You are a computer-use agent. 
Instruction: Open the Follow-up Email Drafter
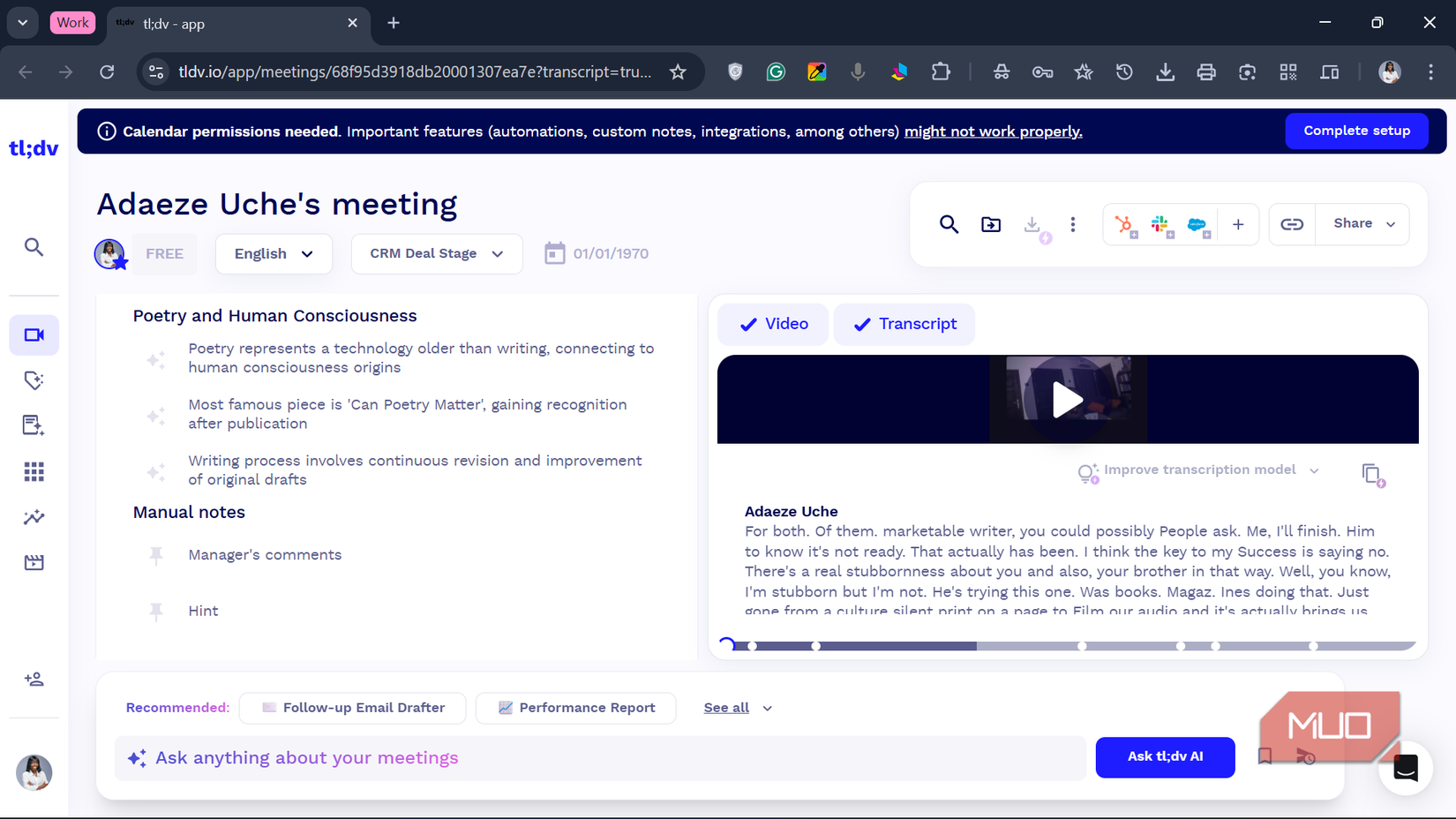point(352,707)
